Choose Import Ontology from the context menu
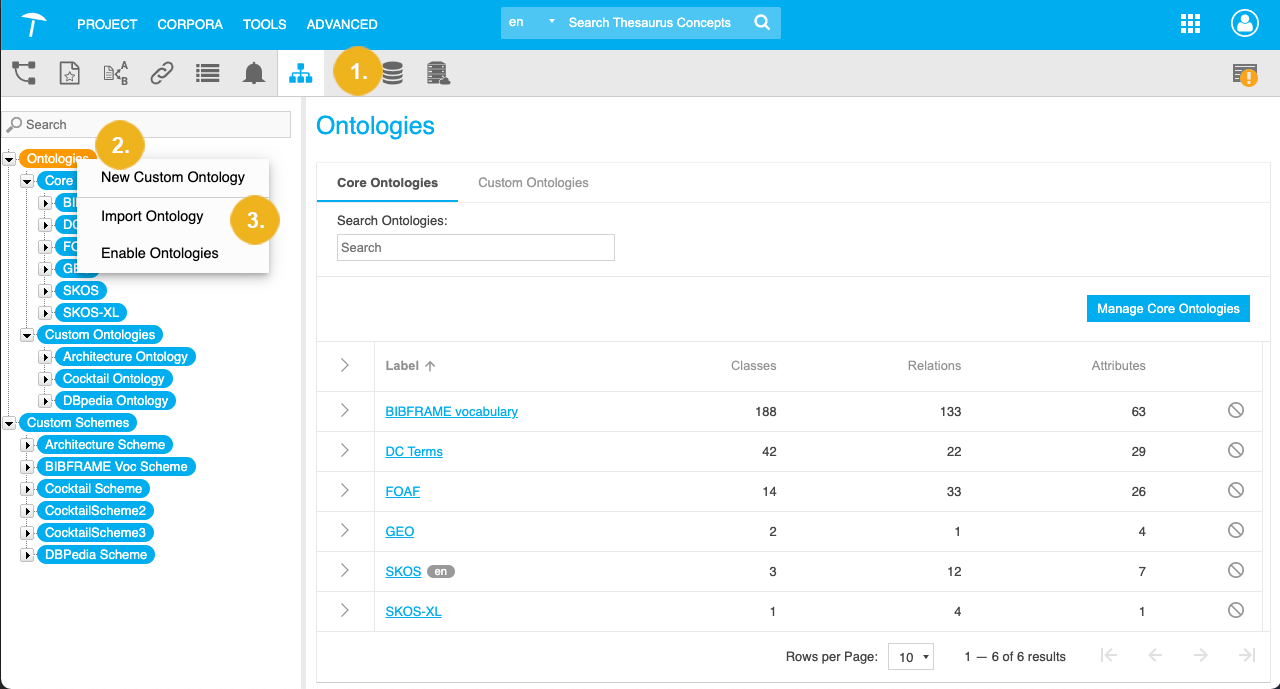Viewport: 1280px width, 689px height. tap(152, 216)
